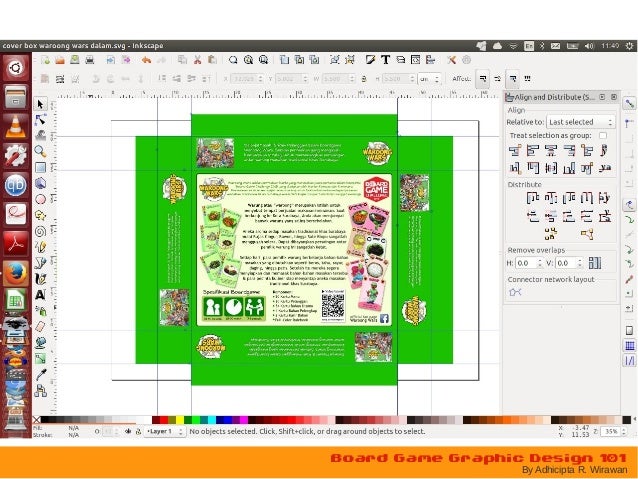Click the Remove overlaps V value field
The height and width of the screenshot is (479, 638).
pyautogui.click(x=566, y=263)
